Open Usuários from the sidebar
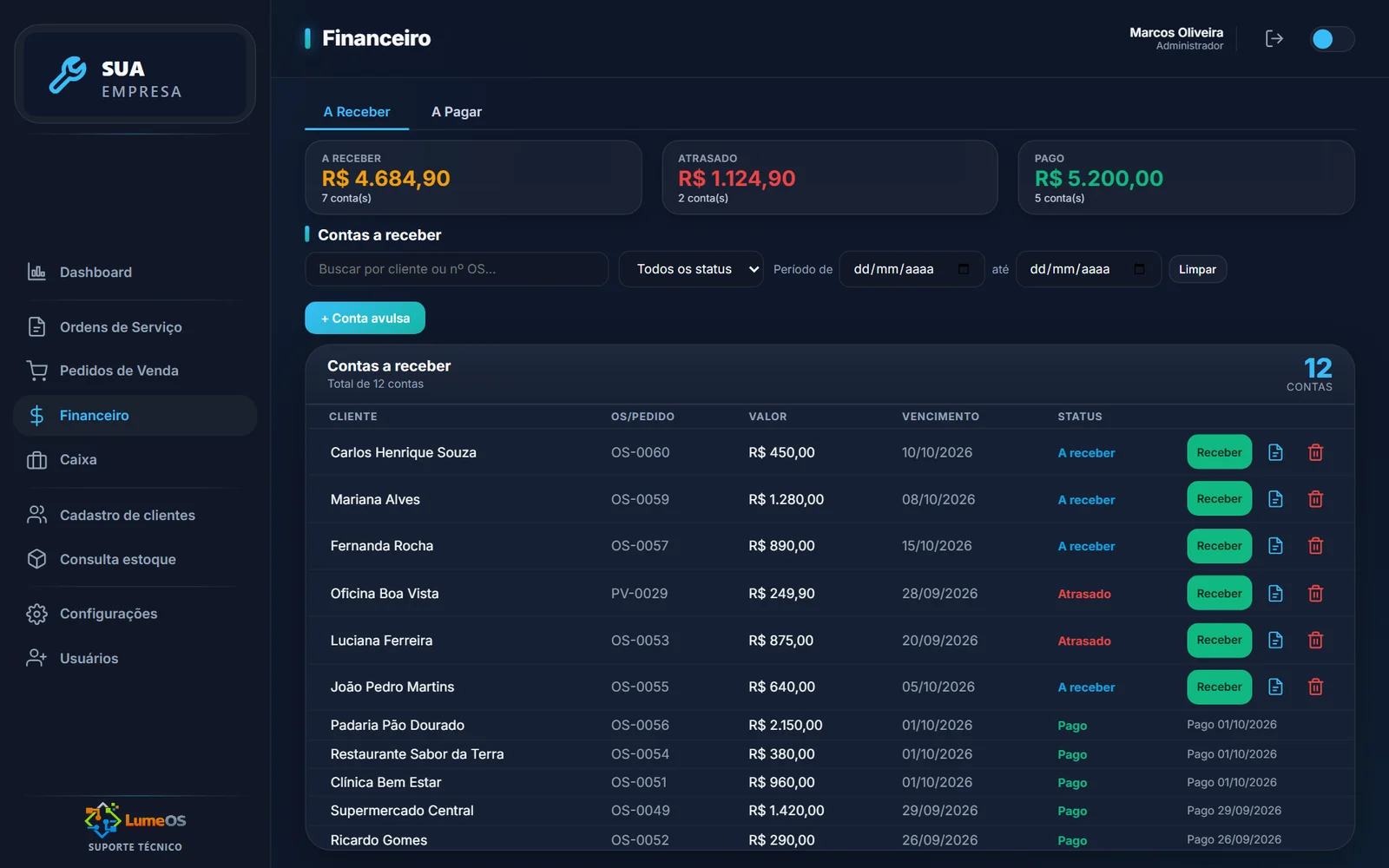The width and height of the screenshot is (1389, 868). click(x=135, y=658)
